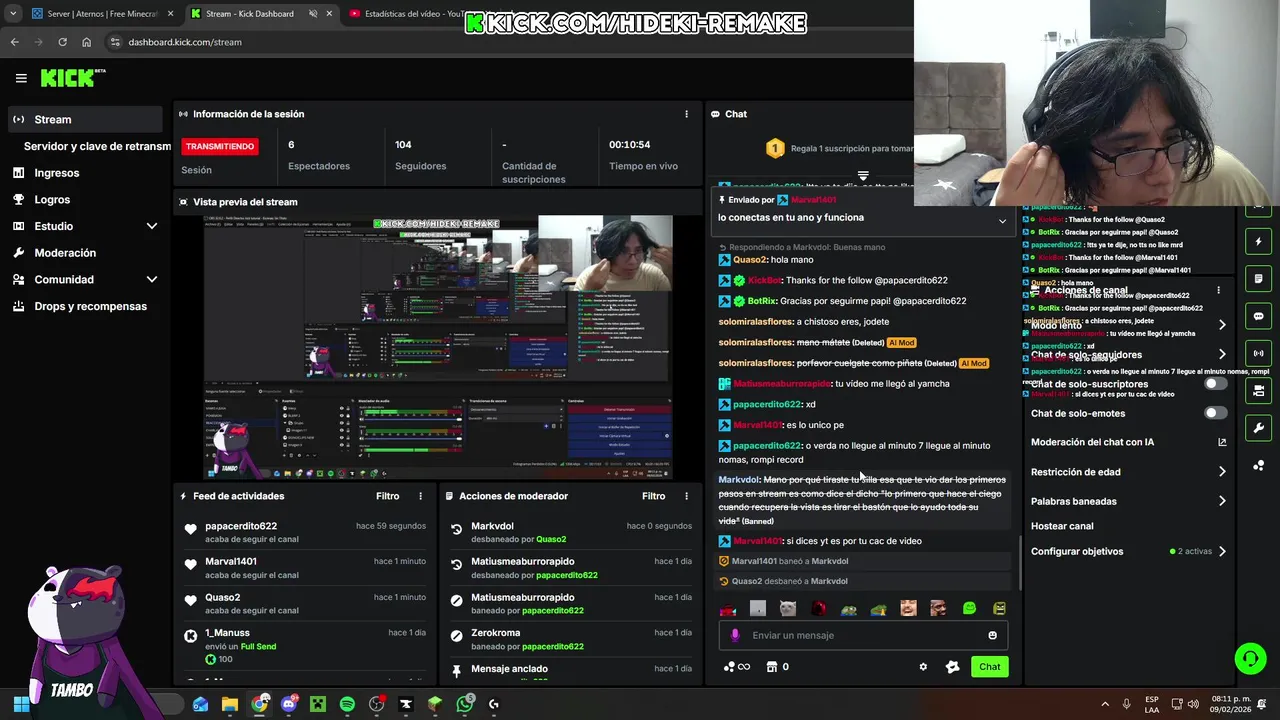Screen dimensions: 1280x720
Task: Open Información de la sesión options menu
Action: click(686, 114)
